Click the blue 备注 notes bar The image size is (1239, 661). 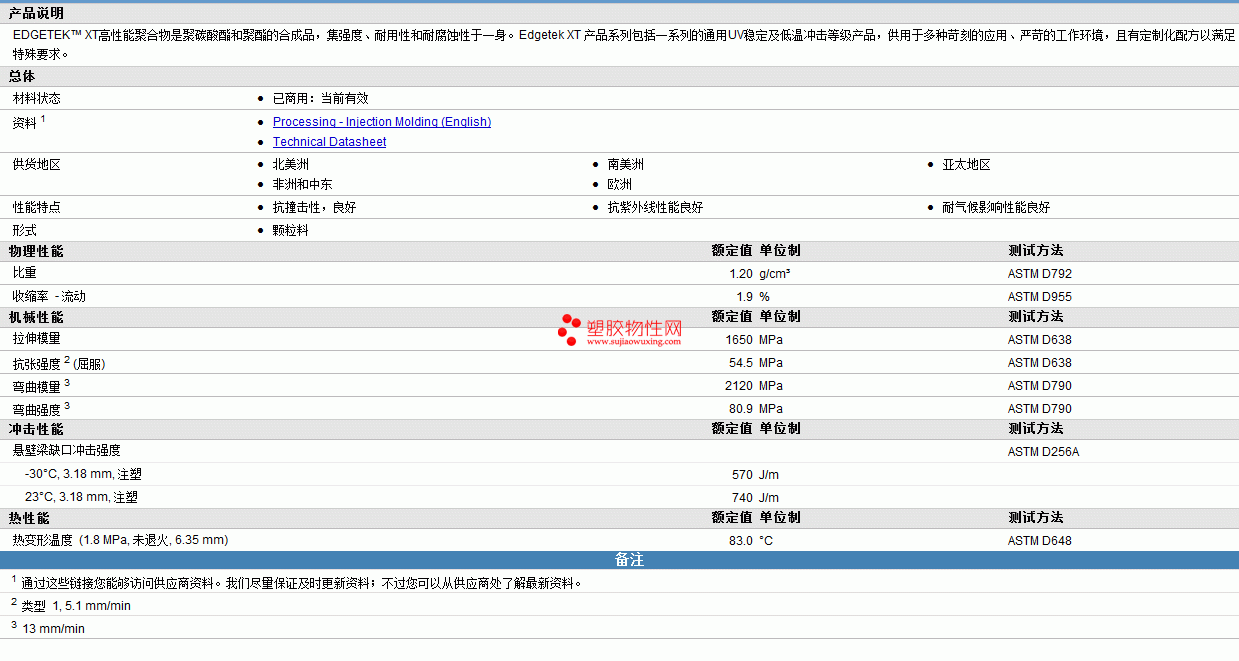coord(619,560)
